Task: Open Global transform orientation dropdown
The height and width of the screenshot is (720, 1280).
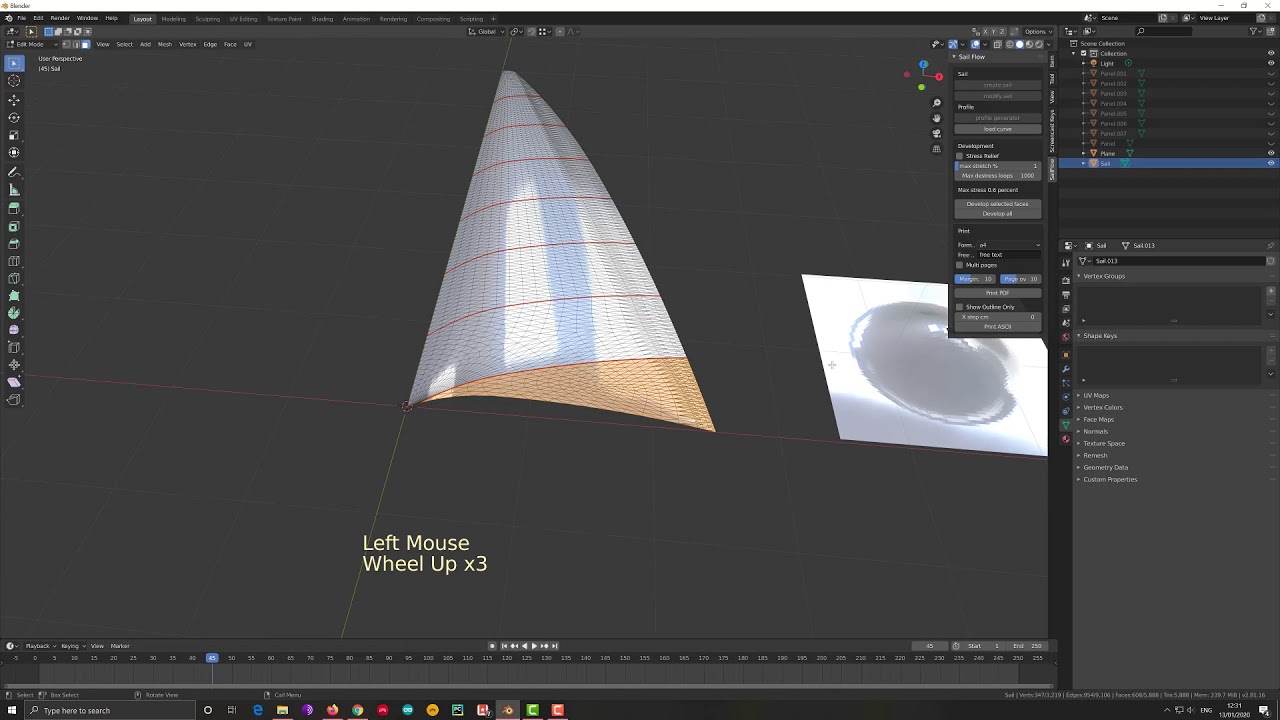Action: click(x=486, y=32)
